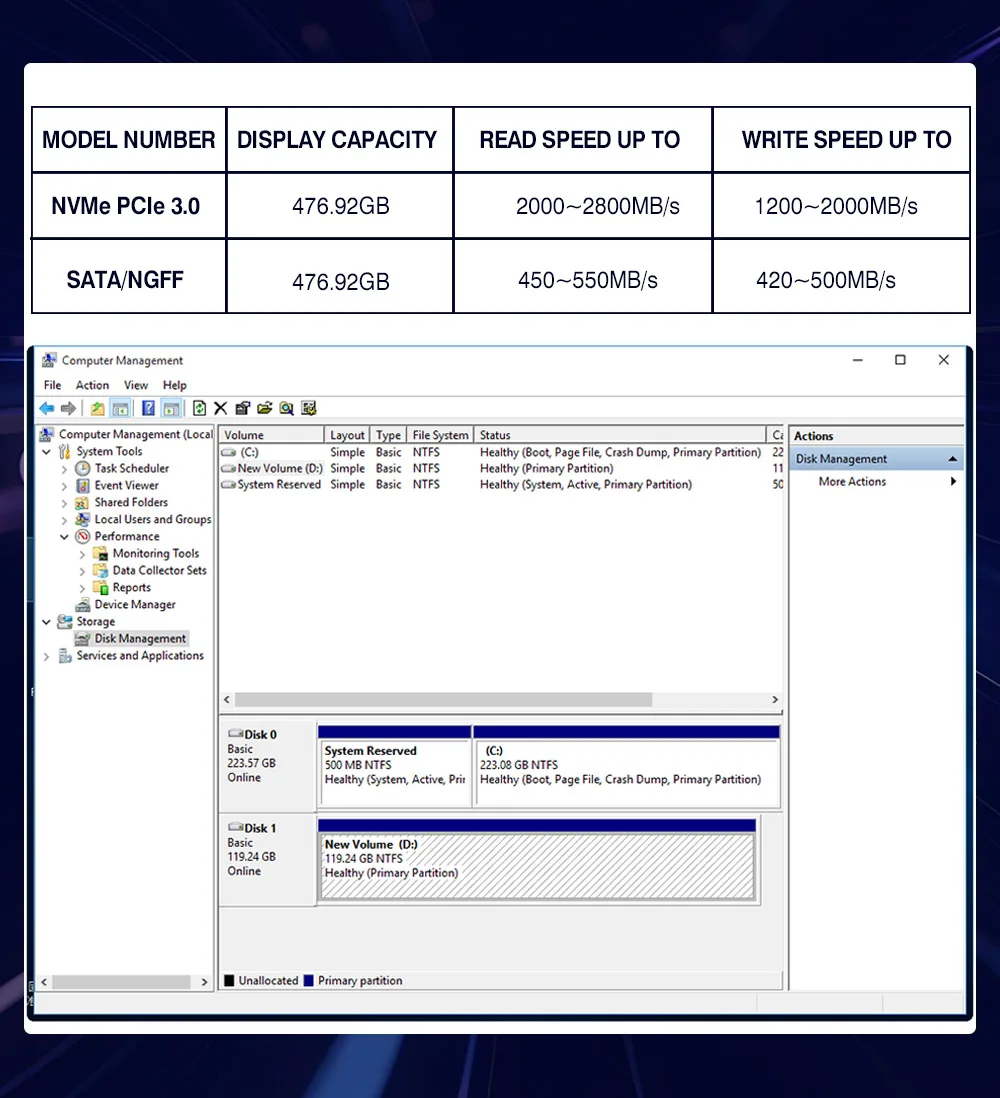Viewport: 1000px width, 1098px height.
Task: Click More Actions in Actions pane
Action: [852, 481]
